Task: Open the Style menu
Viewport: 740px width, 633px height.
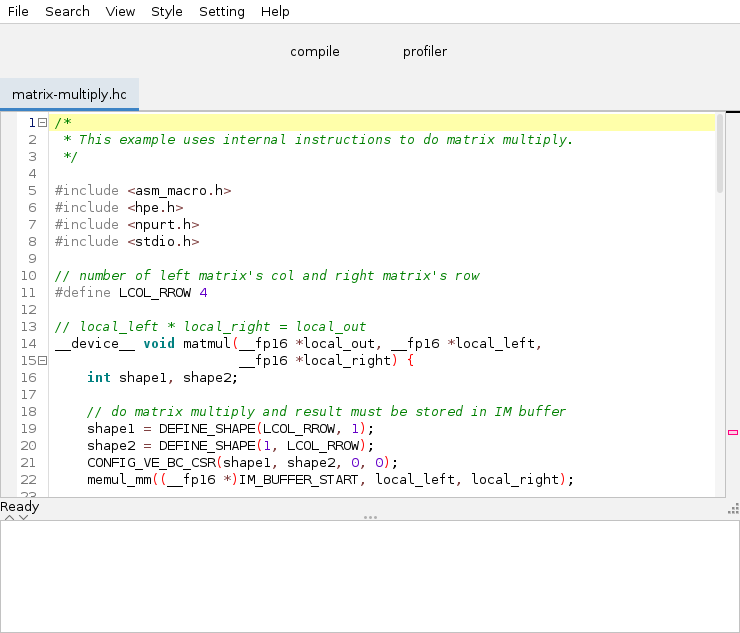Action: [167, 12]
